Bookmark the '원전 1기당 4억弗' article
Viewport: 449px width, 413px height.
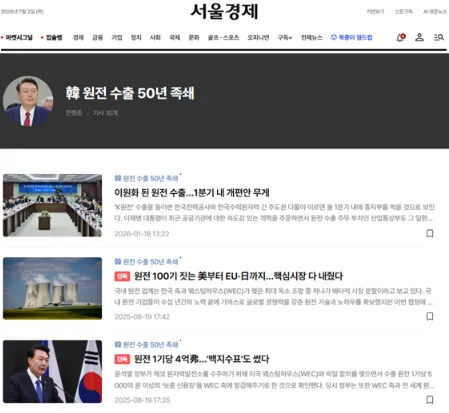(430, 399)
